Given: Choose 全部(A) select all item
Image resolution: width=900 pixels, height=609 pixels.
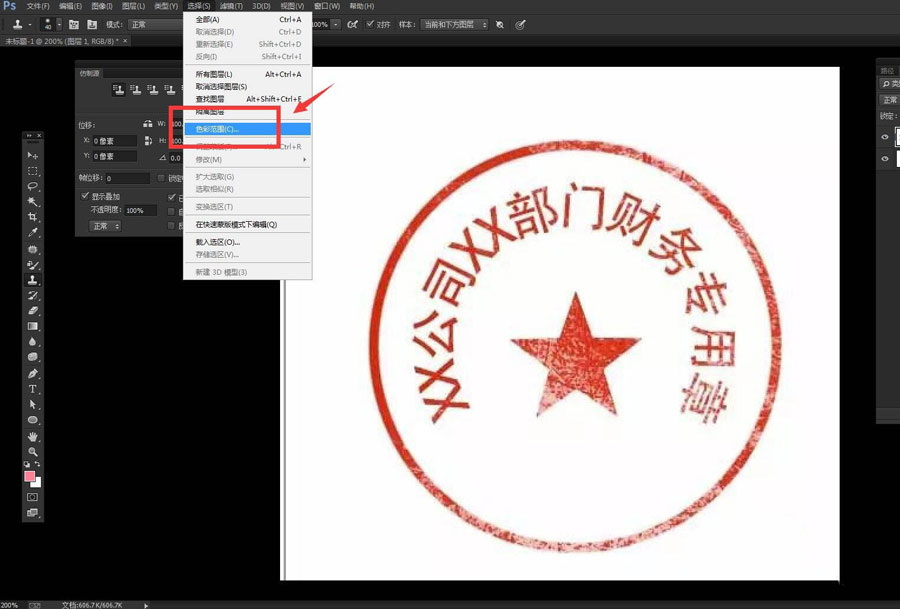Looking at the screenshot, I should (x=247, y=20).
